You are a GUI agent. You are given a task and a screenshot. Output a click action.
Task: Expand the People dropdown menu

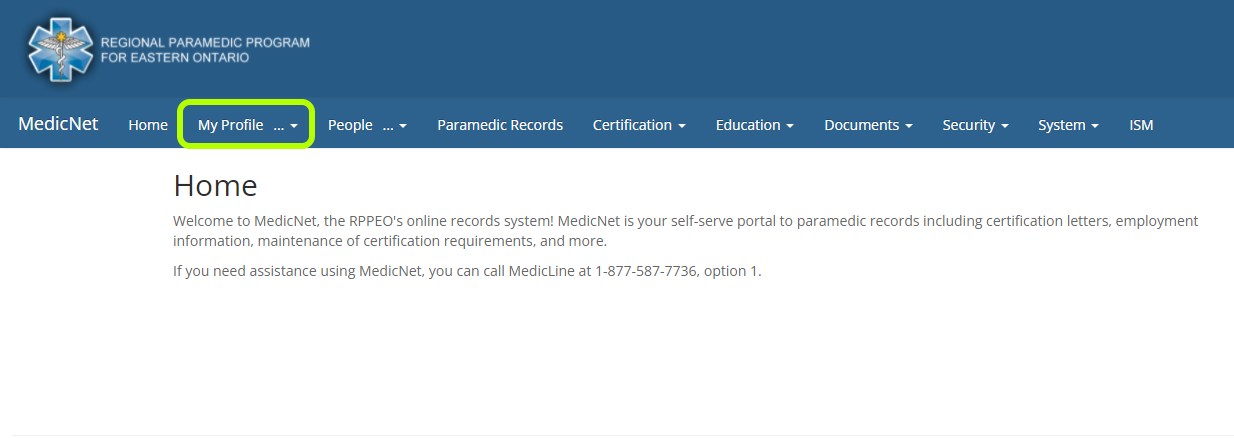(367, 125)
